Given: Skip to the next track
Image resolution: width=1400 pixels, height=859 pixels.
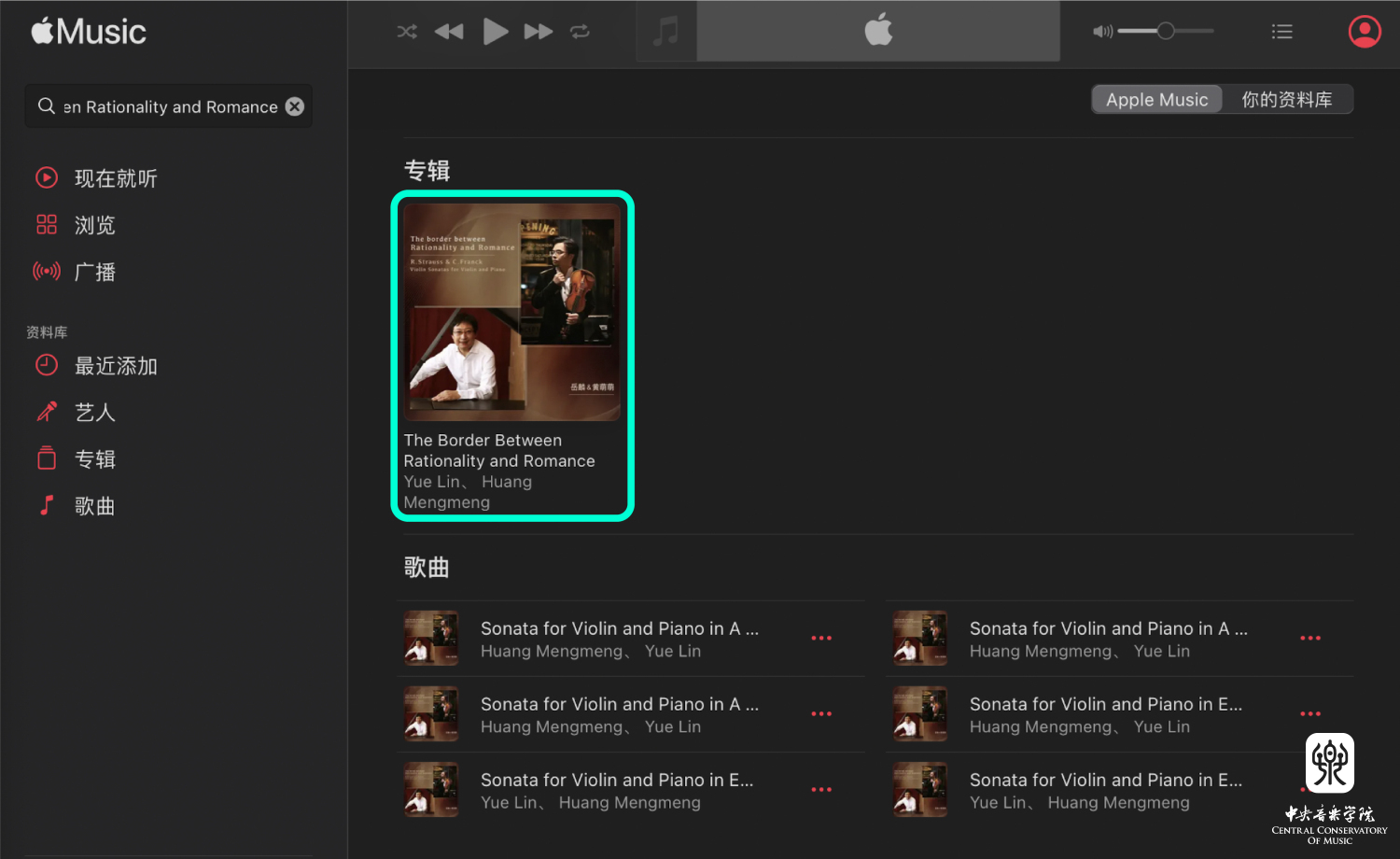Looking at the screenshot, I should coord(538,32).
